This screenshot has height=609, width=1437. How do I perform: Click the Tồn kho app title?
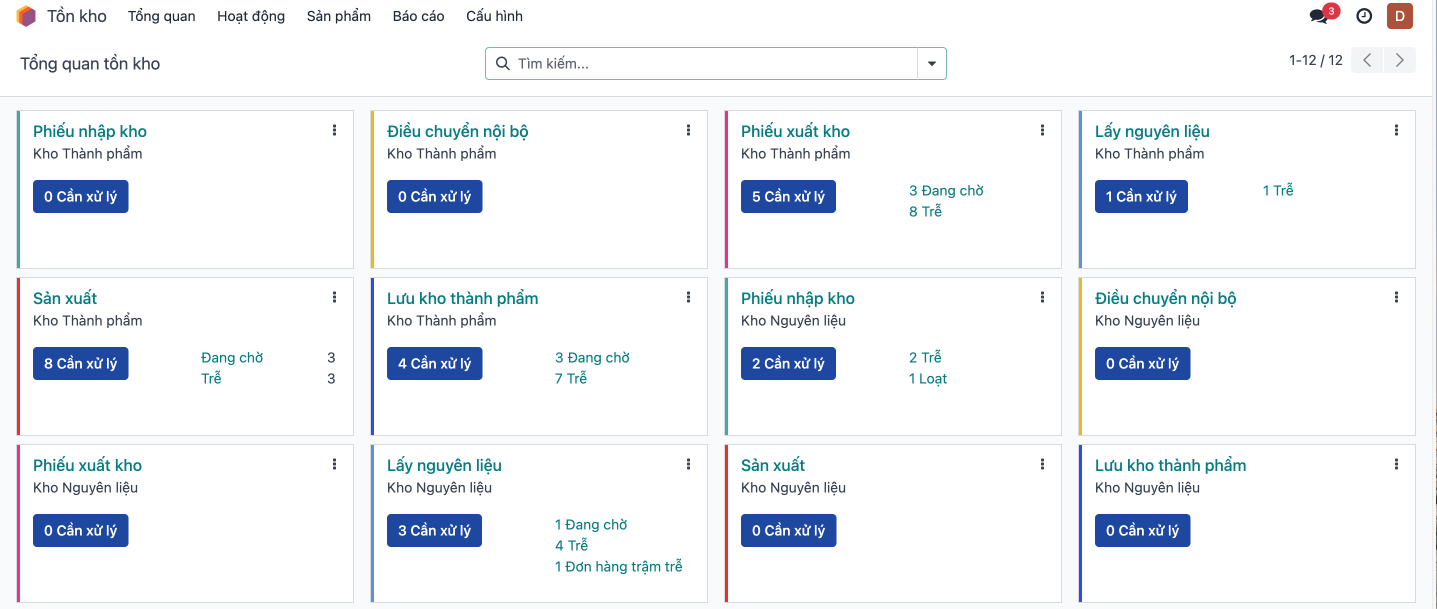77,16
